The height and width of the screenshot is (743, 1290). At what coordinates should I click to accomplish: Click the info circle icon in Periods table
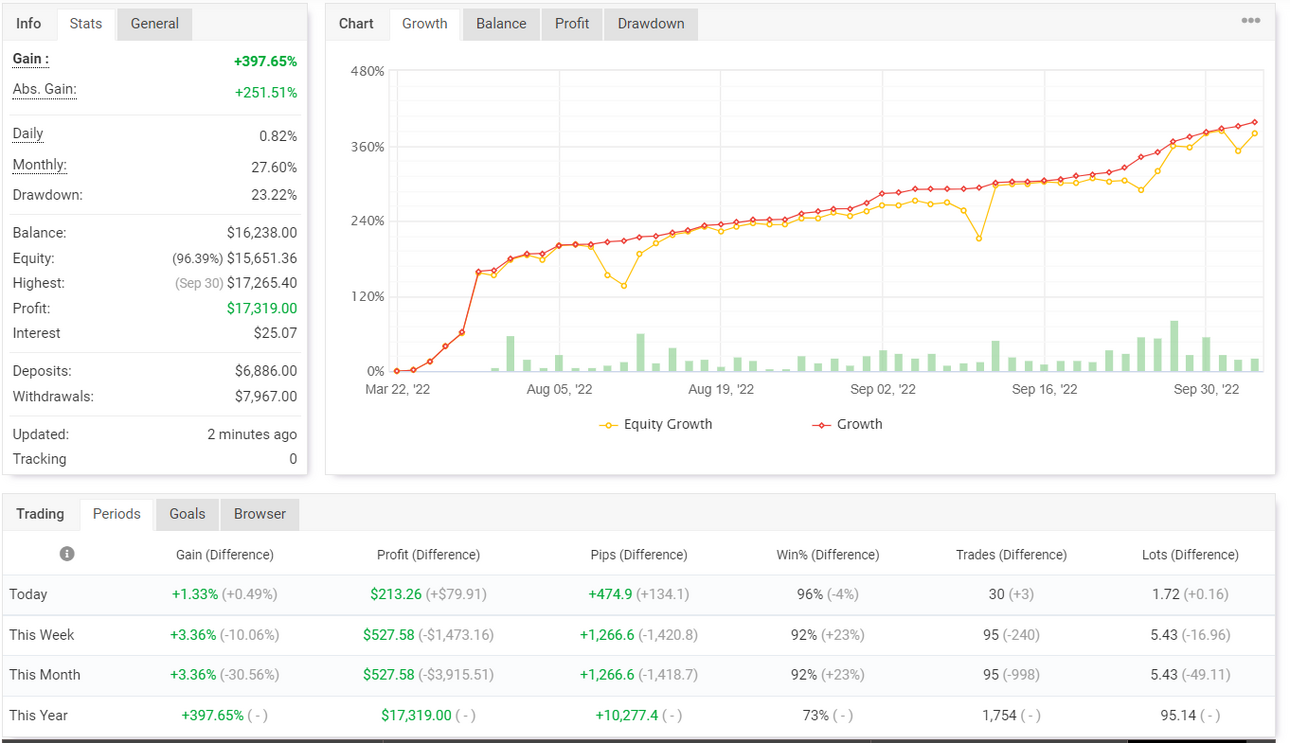coord(67,553)
